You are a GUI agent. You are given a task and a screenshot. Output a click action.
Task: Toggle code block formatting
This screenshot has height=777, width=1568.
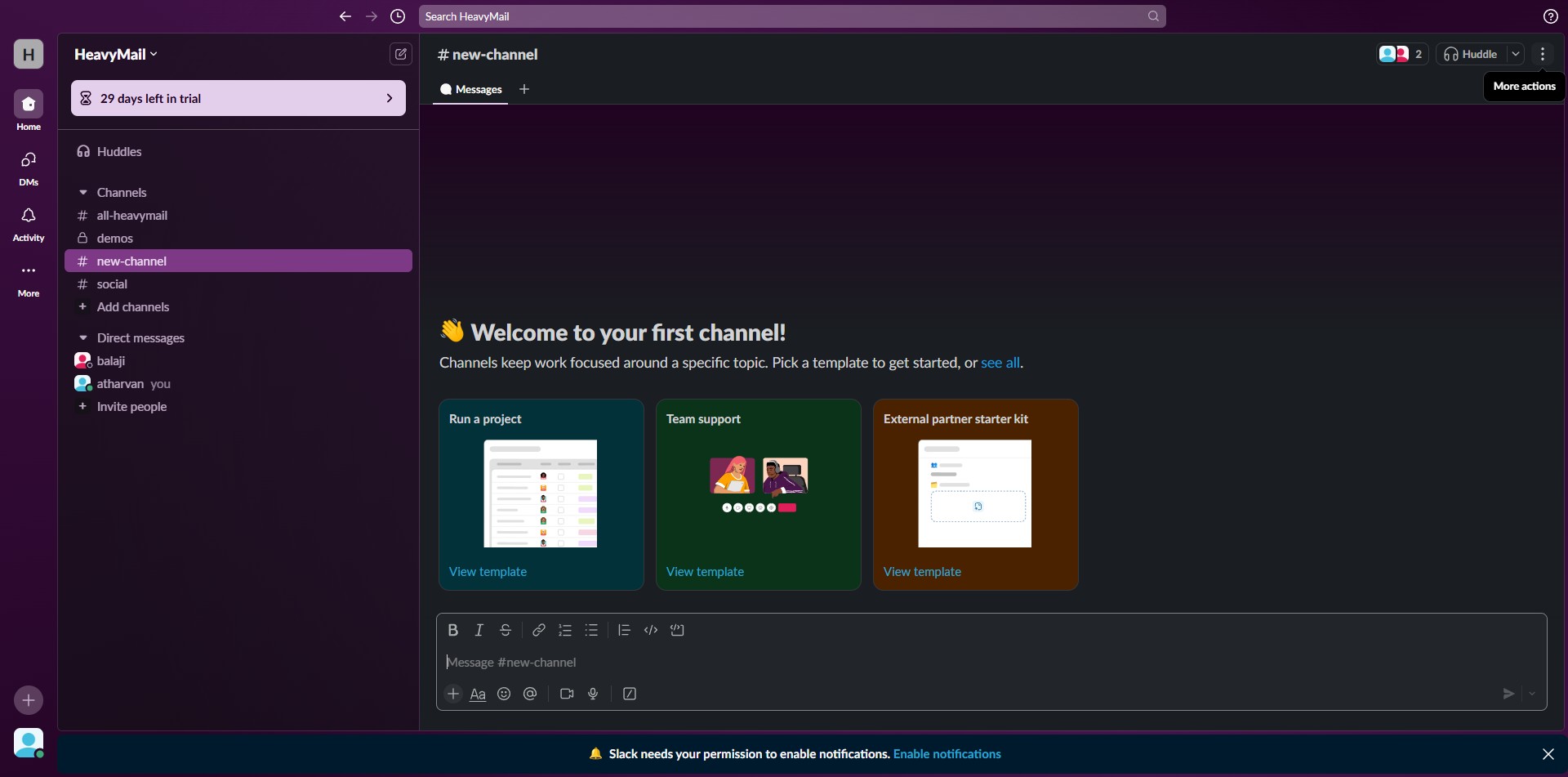click(x=677, y=630)
